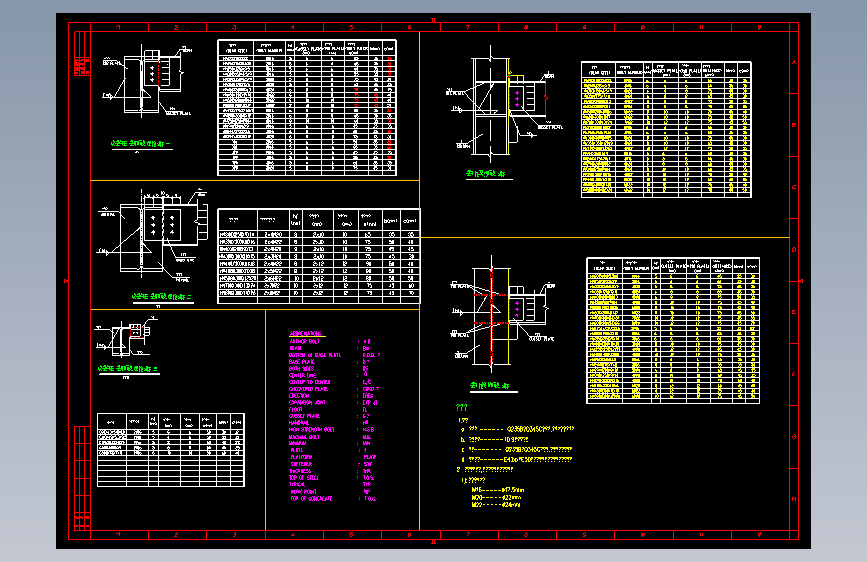This screenshot has width=867, height=562.
Task: Click the T.O.S. abbreviation value
Action: 368,478
